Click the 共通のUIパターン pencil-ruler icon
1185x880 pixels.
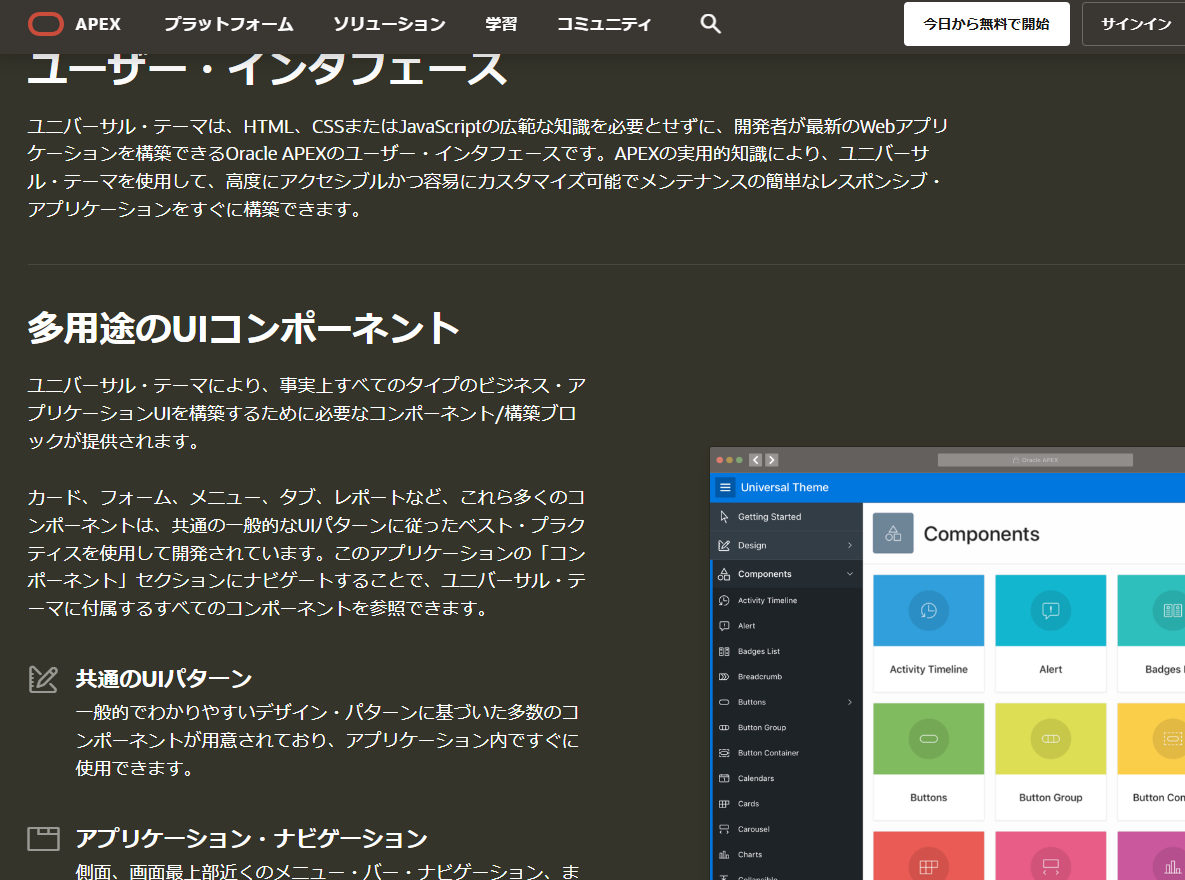tap(43, 679)
